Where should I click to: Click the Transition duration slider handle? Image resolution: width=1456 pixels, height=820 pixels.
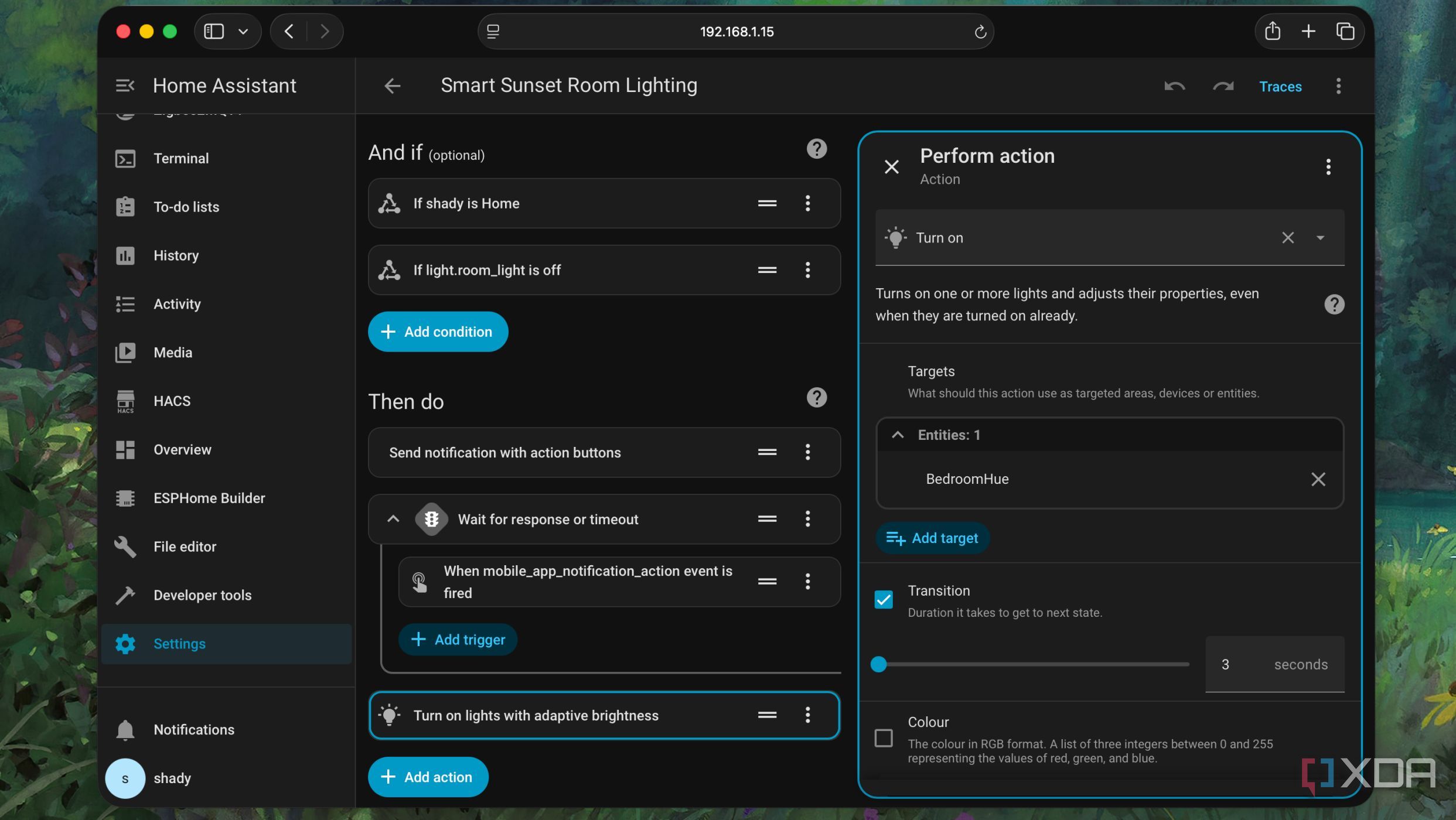[878, 664]
